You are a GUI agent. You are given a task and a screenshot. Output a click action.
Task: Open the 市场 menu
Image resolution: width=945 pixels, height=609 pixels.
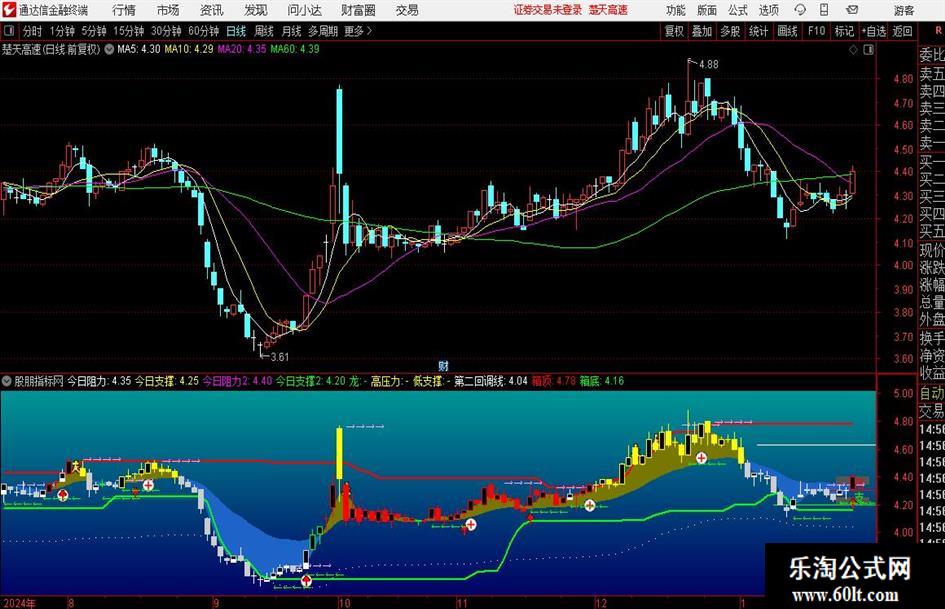(x=168, y=10)
